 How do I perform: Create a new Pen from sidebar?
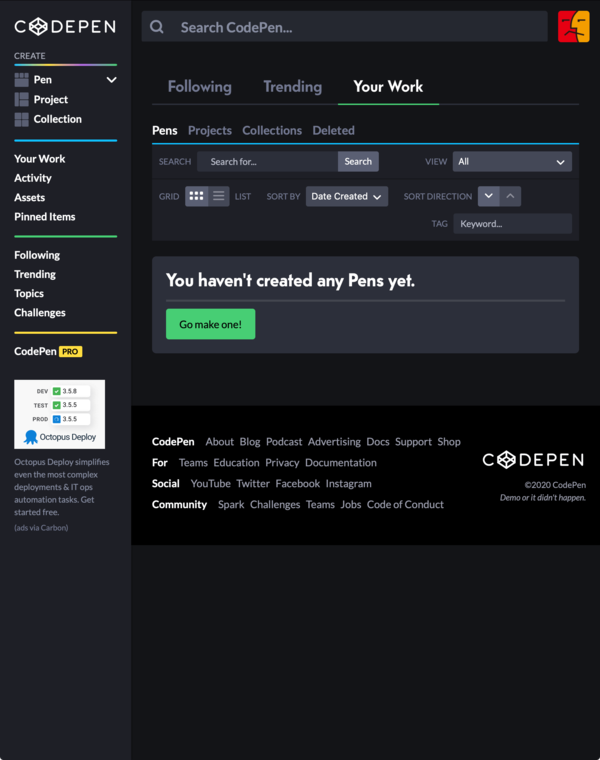43,79
